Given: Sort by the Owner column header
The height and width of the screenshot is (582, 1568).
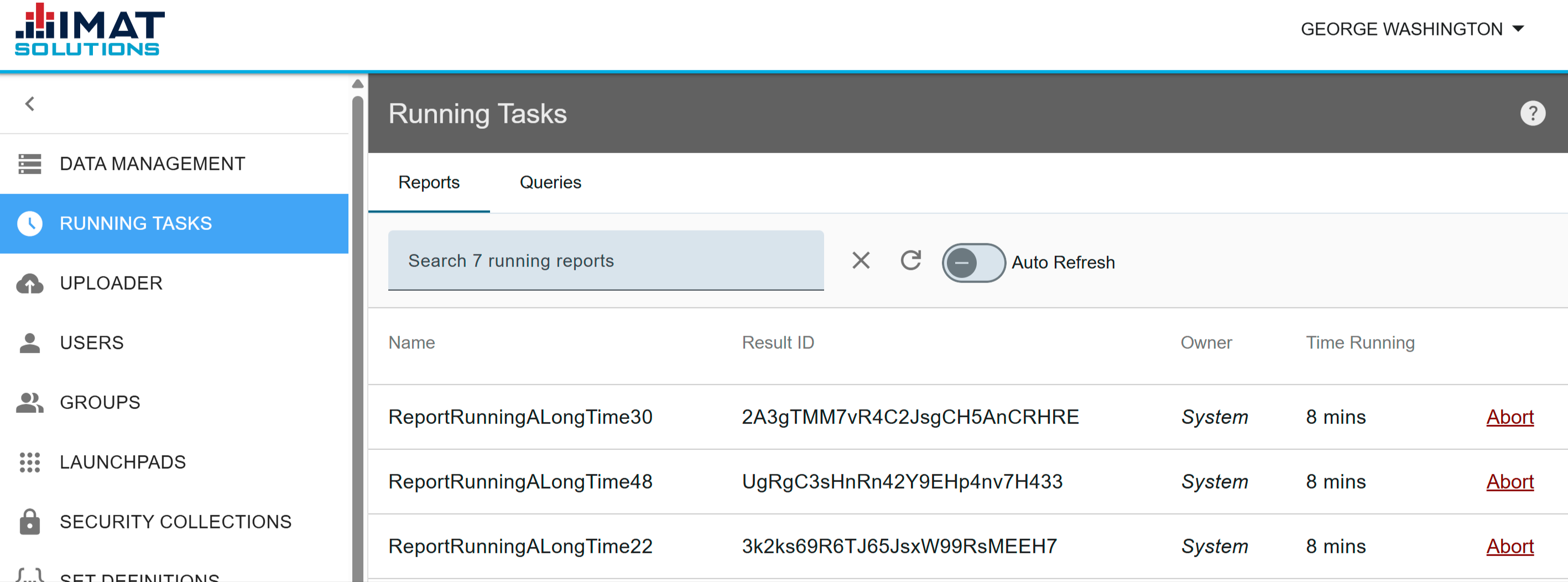Looking at the screenshot, I should [x=1206, y=343].
